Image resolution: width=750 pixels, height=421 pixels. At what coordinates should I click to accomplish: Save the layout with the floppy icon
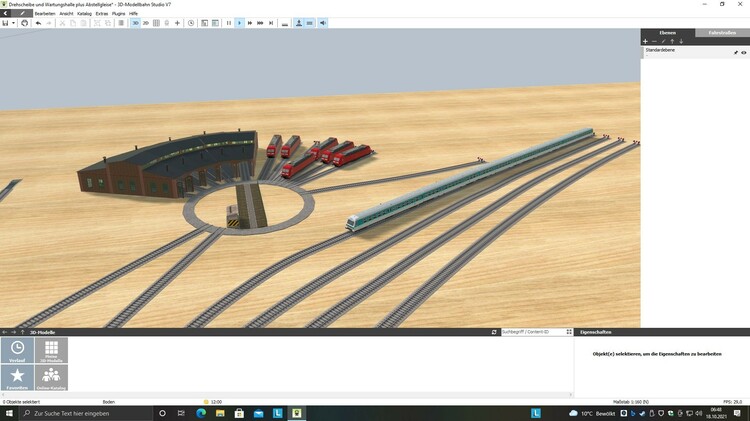coord(5,23)
